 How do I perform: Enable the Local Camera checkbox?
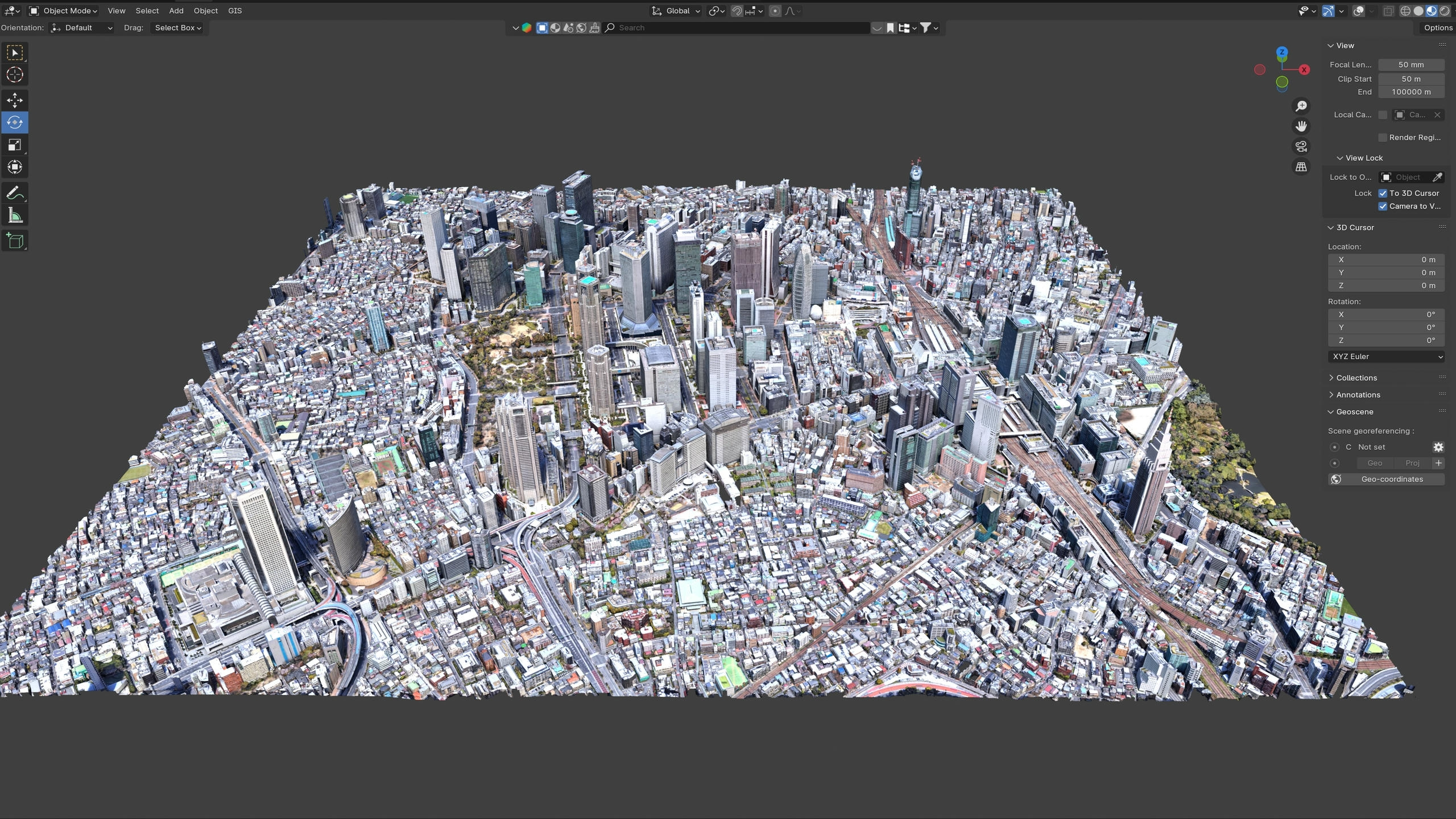click(1383, 115)
